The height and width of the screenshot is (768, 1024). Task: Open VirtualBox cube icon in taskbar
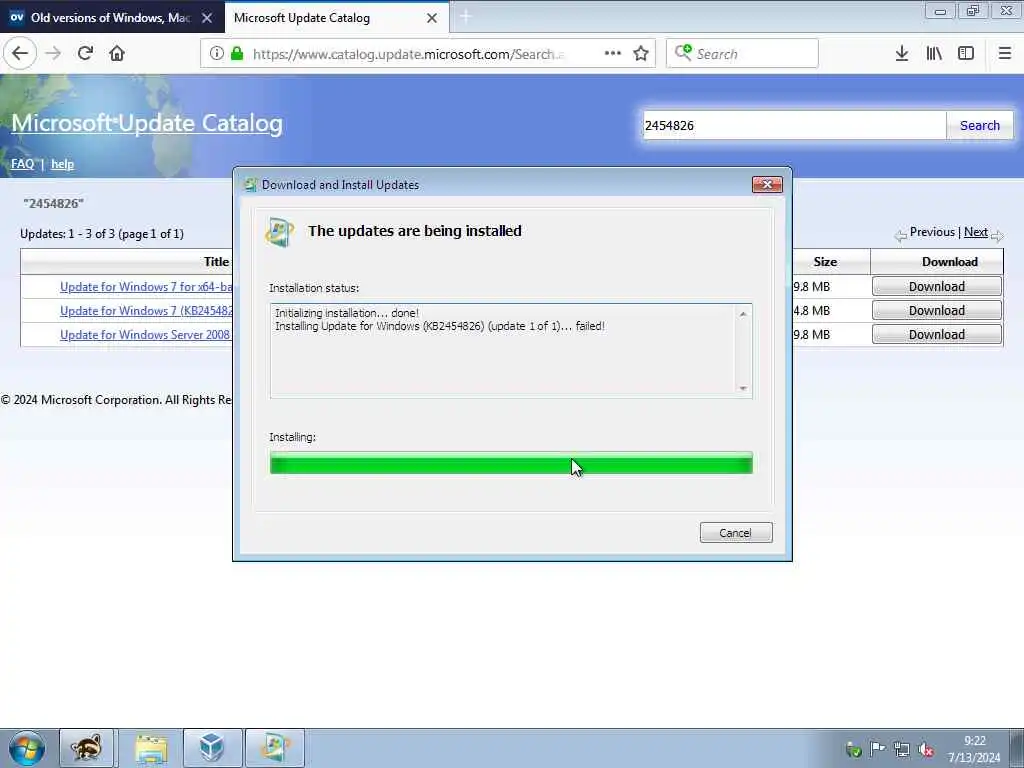213,748
